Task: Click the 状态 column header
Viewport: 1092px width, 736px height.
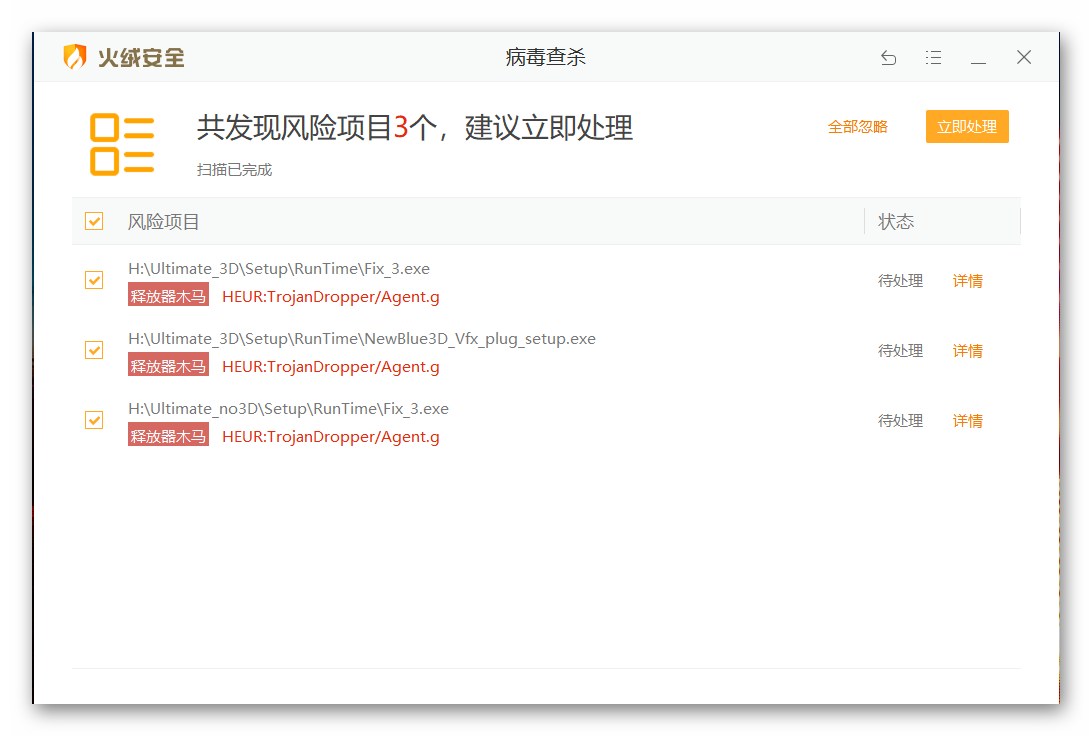Action: point(896,222)
